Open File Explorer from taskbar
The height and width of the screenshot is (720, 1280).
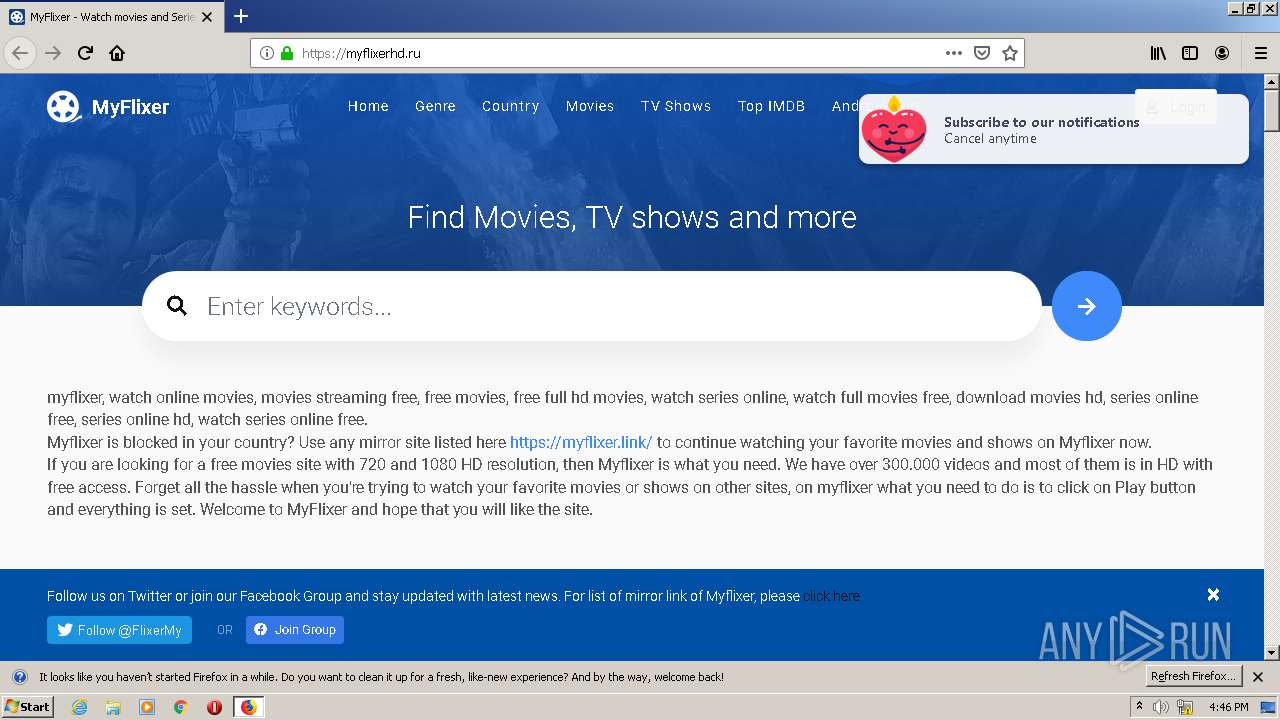113,707
